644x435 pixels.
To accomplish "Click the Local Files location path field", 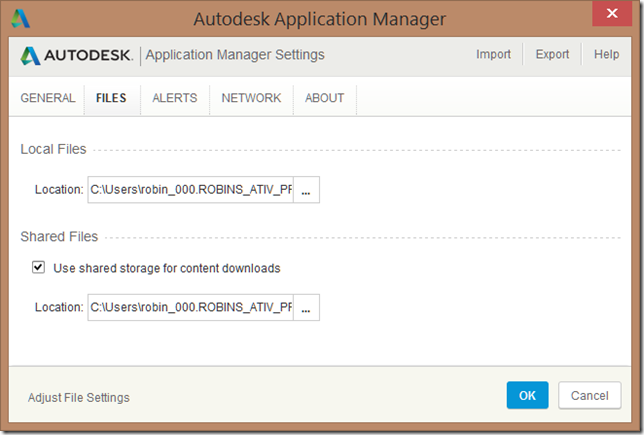I will [x=190, y=189].
